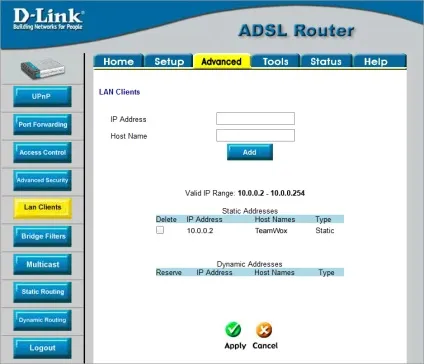Go to Access Control page
Viewport: 424px width, 364px height.
point(42,152)
